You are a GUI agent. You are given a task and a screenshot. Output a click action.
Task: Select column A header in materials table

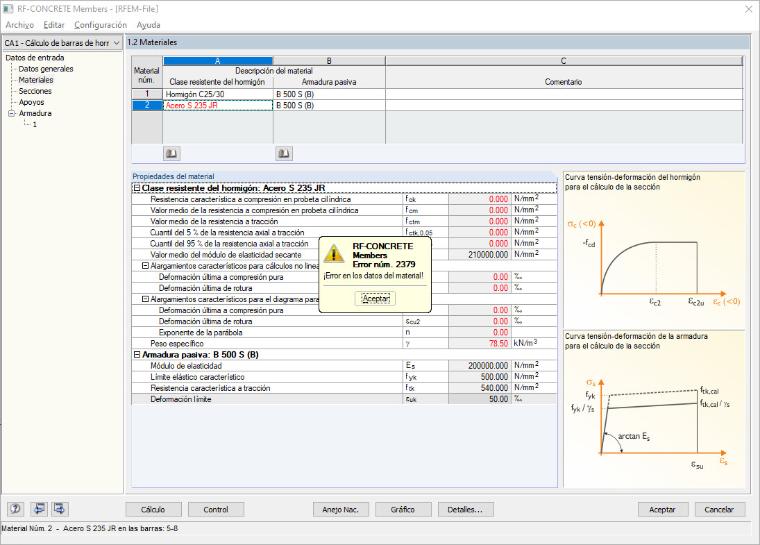pyautogui.click(x=218, y=61)
